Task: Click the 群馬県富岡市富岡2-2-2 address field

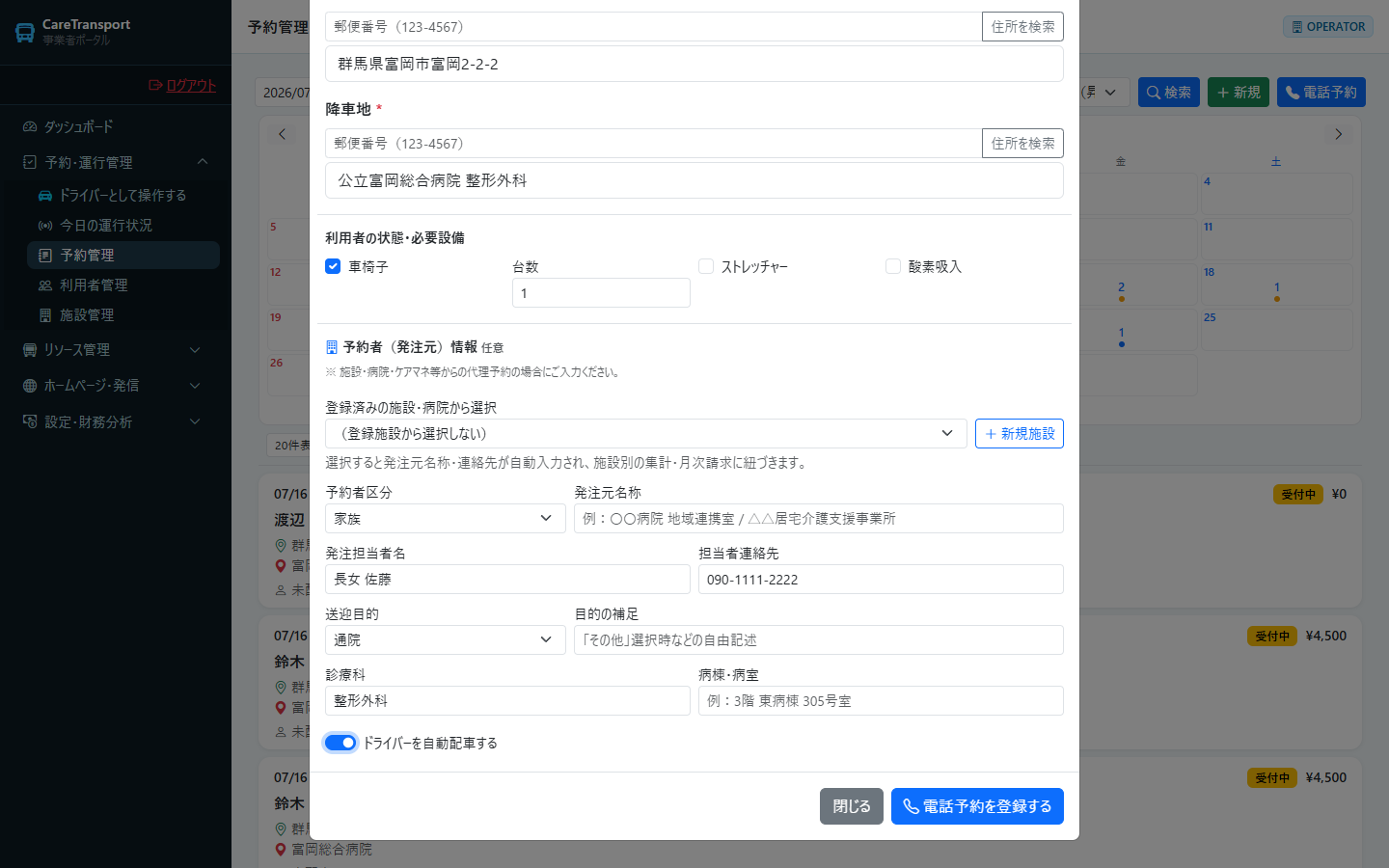Action: pos(694,64)
